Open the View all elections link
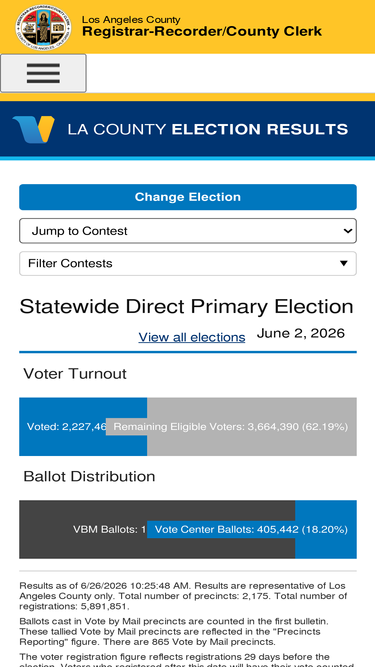This screenshot has width=375, height=667. (x=192, y=337)
